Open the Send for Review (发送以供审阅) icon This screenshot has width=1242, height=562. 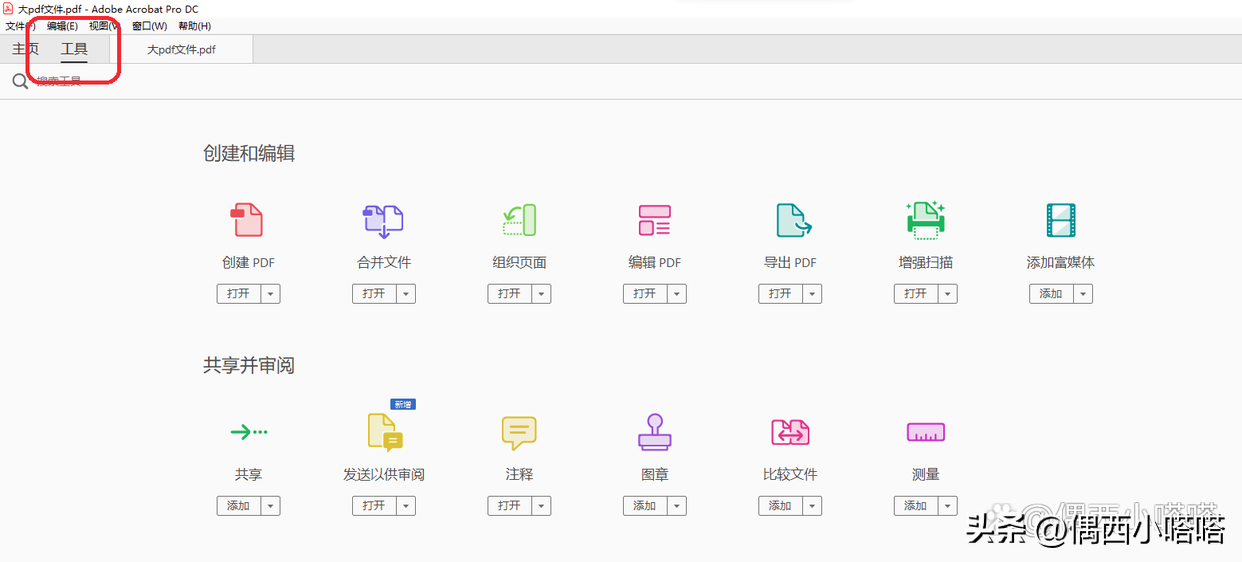point(385,433)
